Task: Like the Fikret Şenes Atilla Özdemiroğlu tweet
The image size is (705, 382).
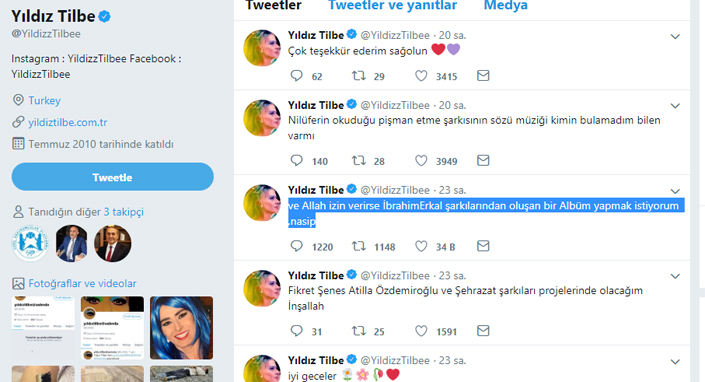Action: point(421,331)
